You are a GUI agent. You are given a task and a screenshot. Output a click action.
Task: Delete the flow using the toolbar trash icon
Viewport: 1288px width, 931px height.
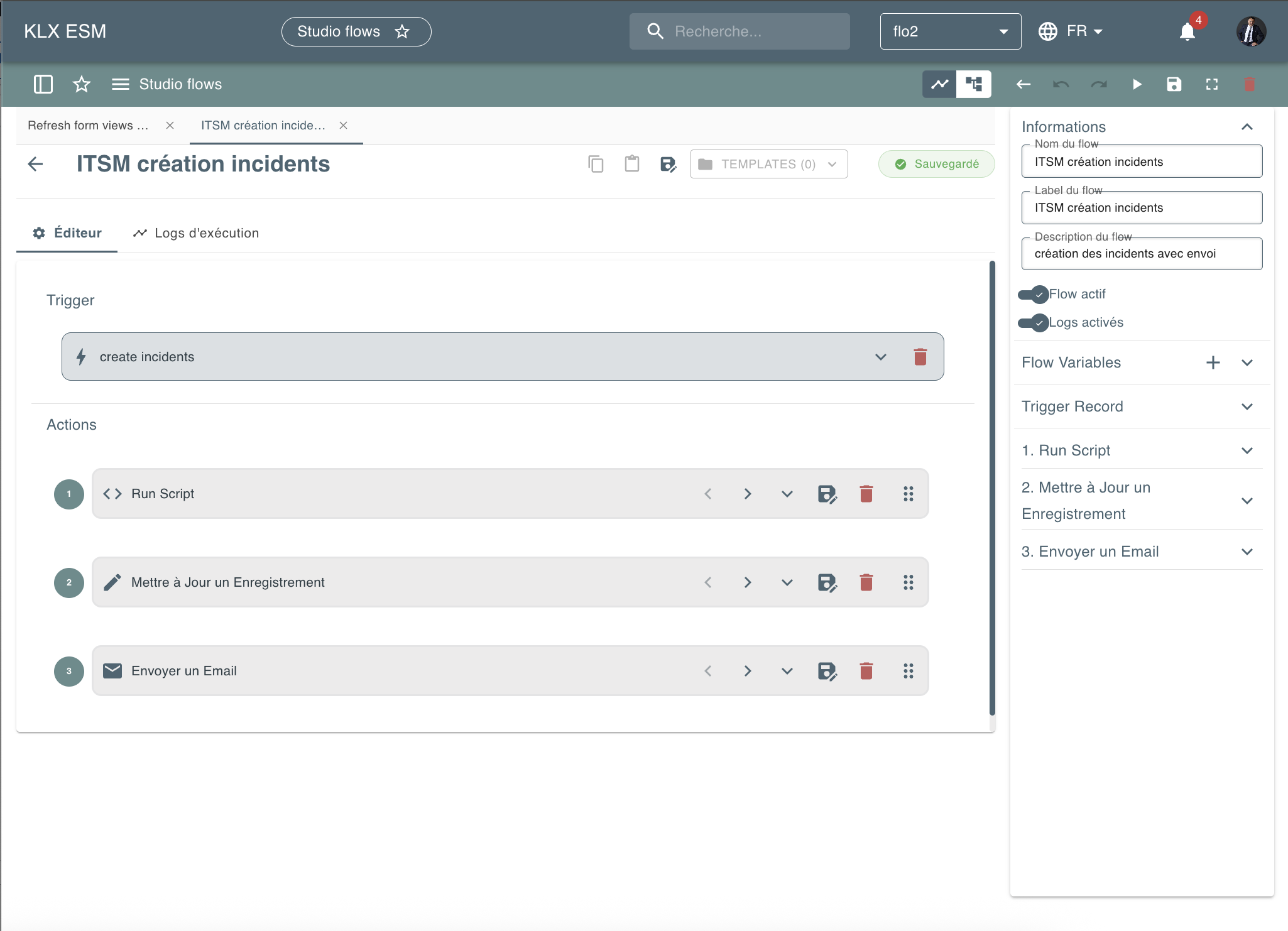click(x=1250, y=84)
